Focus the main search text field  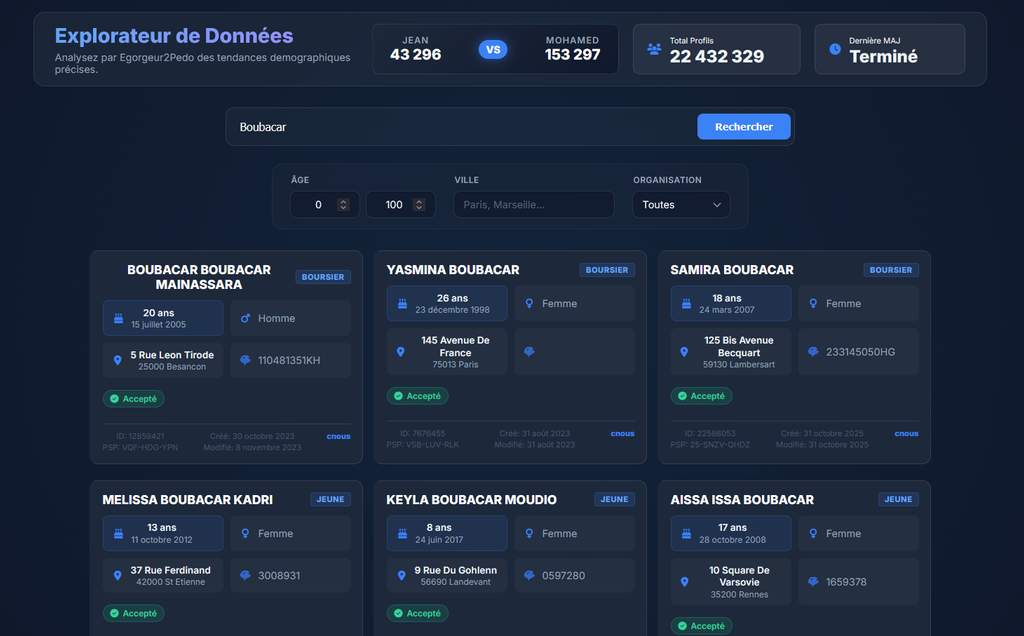460,127
